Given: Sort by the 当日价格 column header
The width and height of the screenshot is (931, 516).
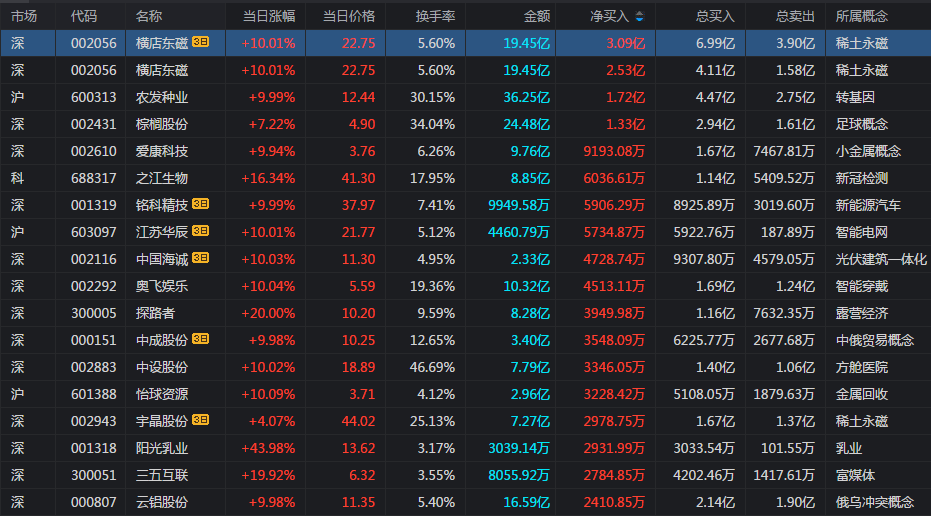Looking at the screenshot, I should point(349,17).
